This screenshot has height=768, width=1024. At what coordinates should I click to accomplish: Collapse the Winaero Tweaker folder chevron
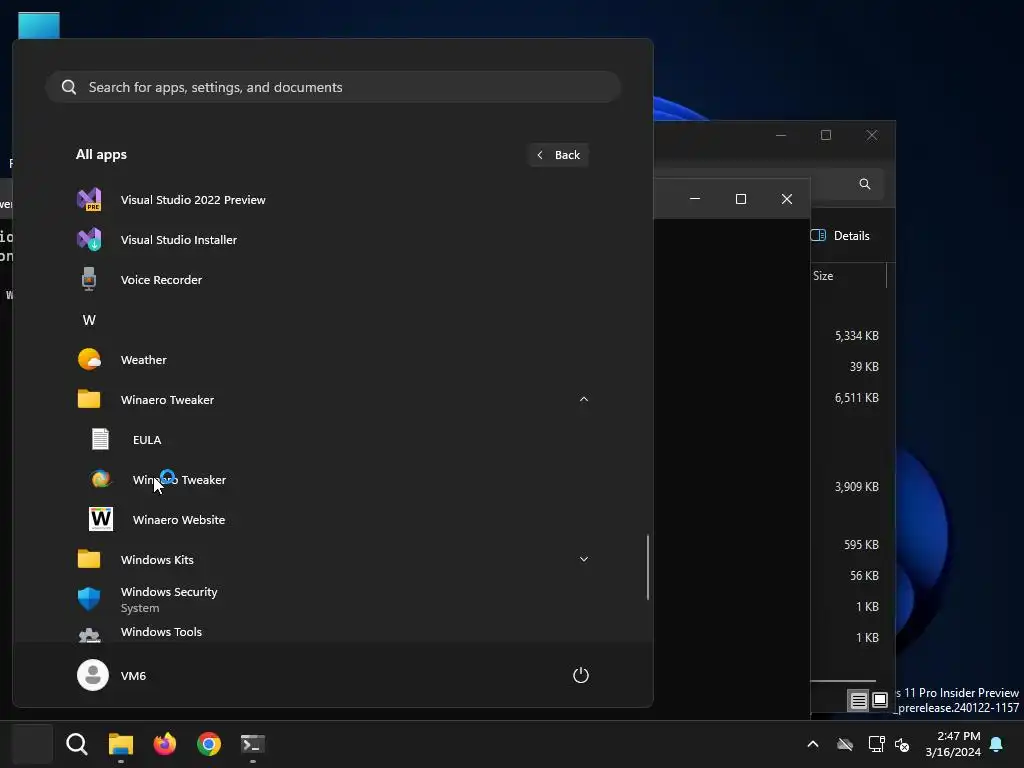[x=584, y=399]
